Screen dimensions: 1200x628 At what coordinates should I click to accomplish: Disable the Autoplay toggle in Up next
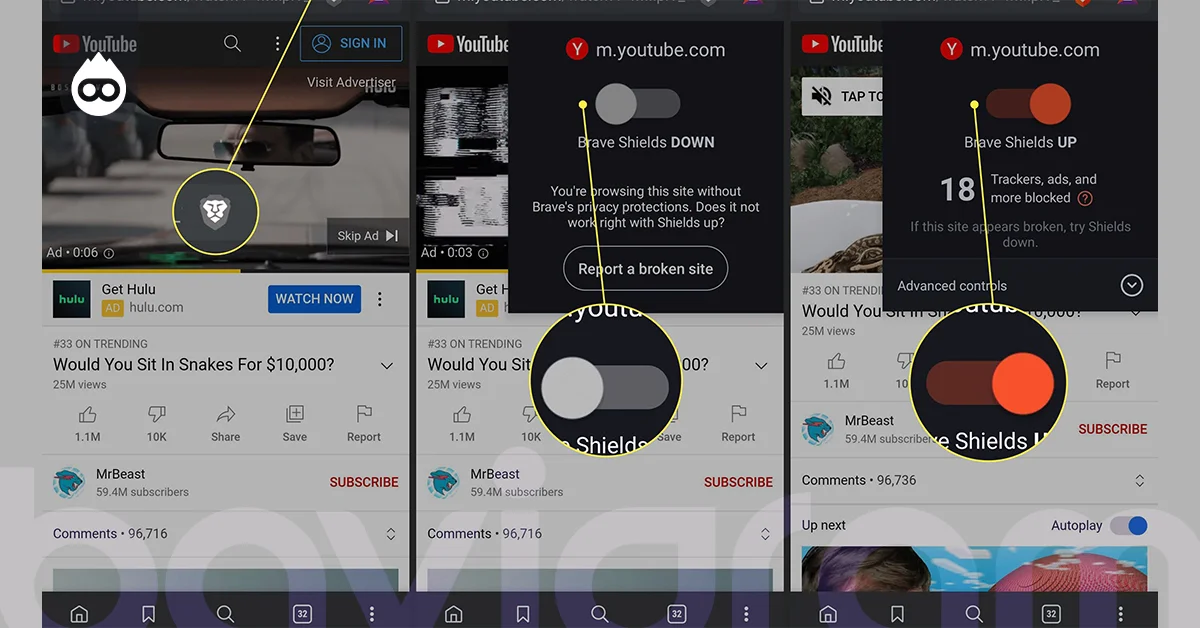pyautogui.click(x=1131, y=524)
